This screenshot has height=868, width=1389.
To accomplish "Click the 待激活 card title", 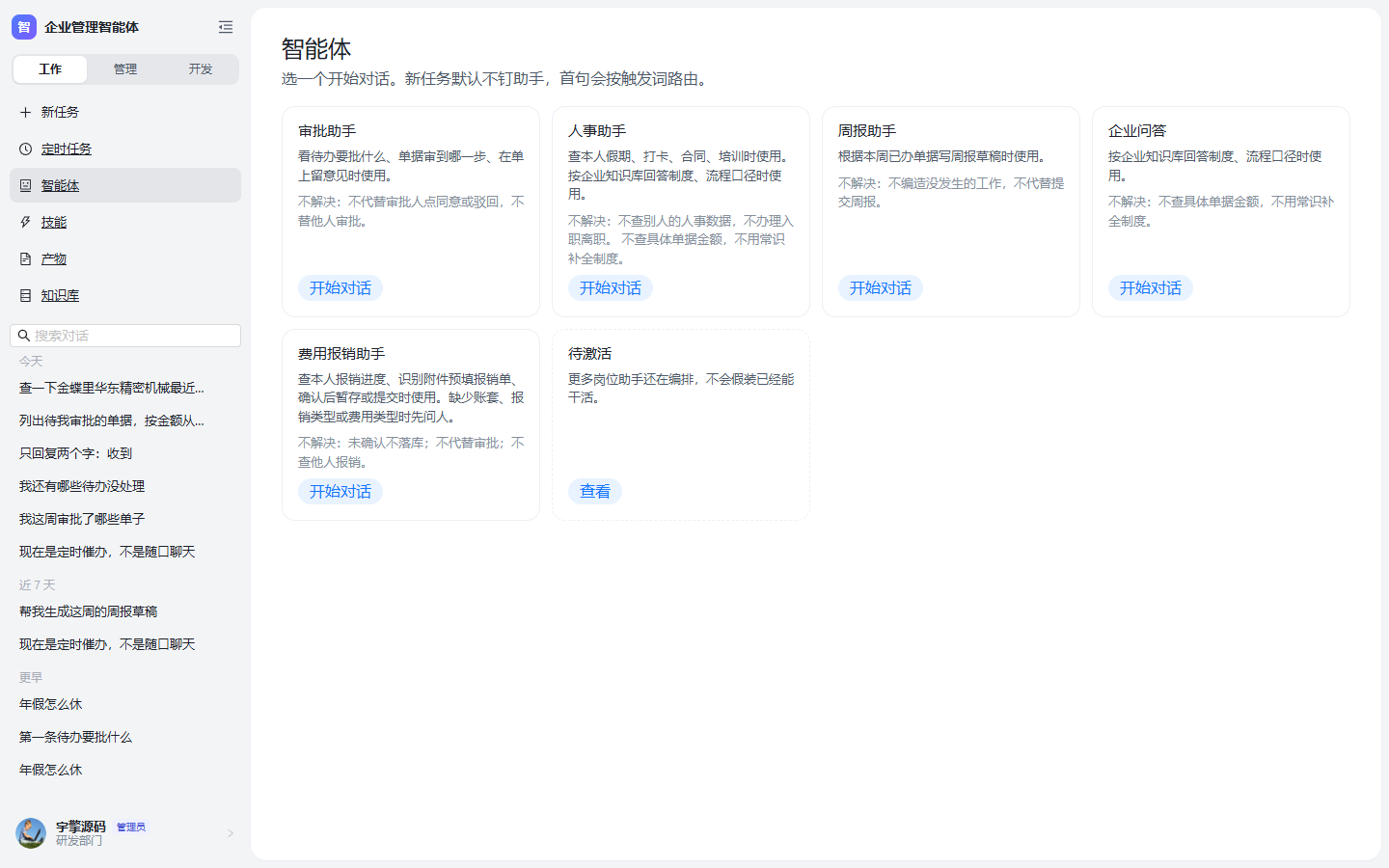I will pyautogui.click(x=589, y=354).
